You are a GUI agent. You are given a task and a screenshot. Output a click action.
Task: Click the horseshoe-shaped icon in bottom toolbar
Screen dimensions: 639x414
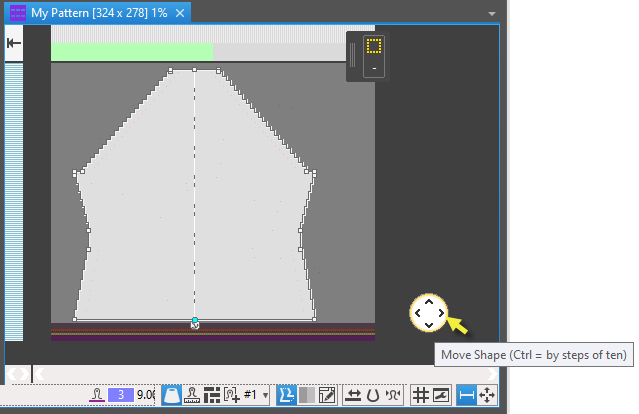[x=373, y=395]
